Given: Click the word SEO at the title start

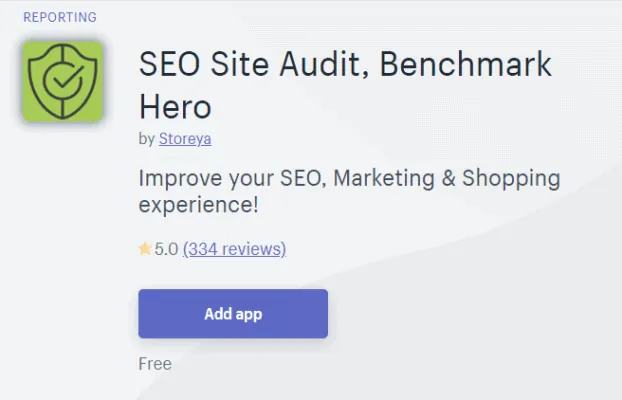Looking at the screenshot, I should pyautogui.click(x=172, y=67).
